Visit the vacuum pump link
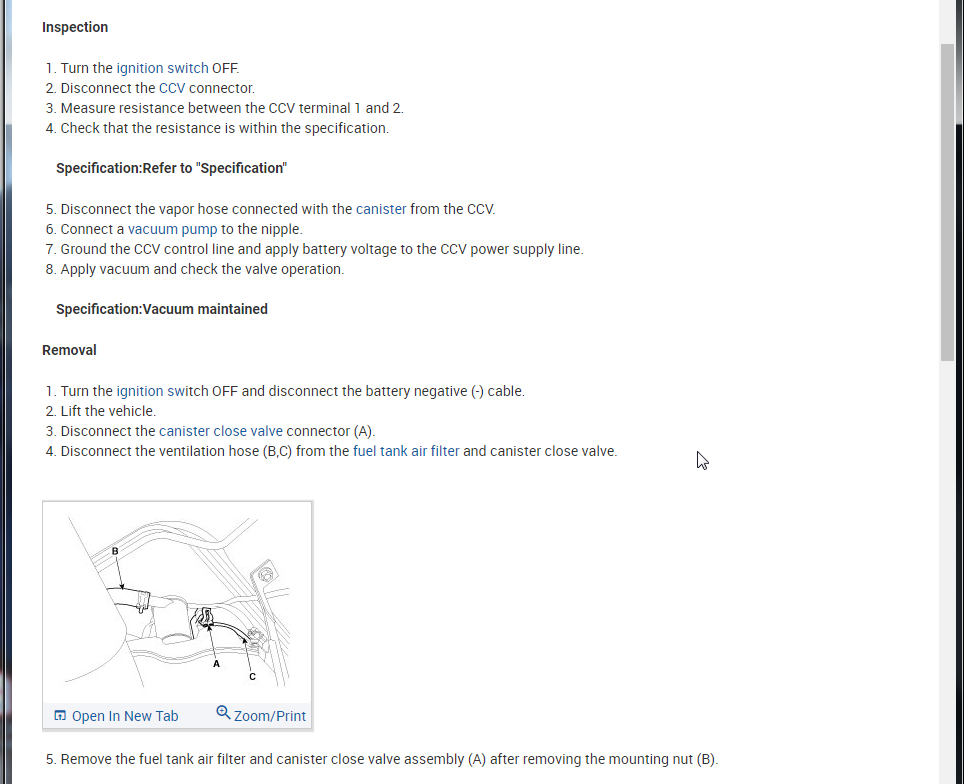Image resolution: width=964 pixels, height=784 pixels. (x=172, y=229)
